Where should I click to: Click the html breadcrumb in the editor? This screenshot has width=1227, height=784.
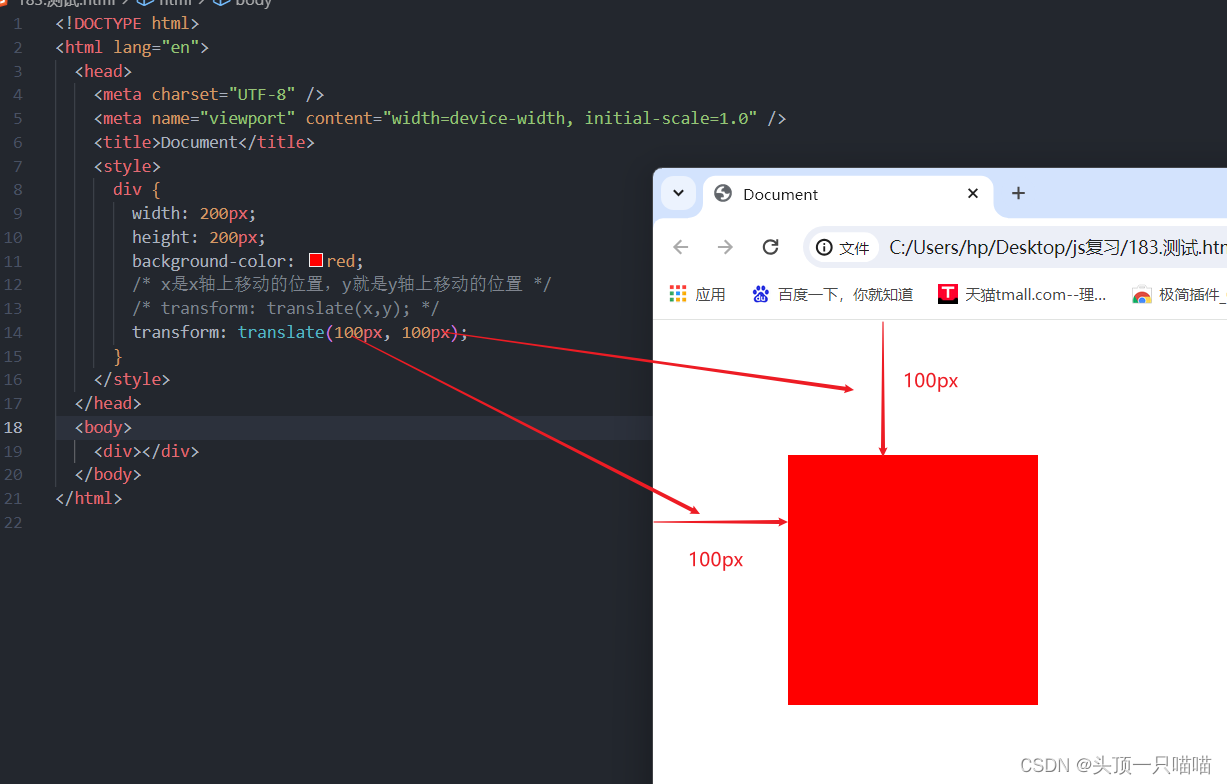(167, 3)
